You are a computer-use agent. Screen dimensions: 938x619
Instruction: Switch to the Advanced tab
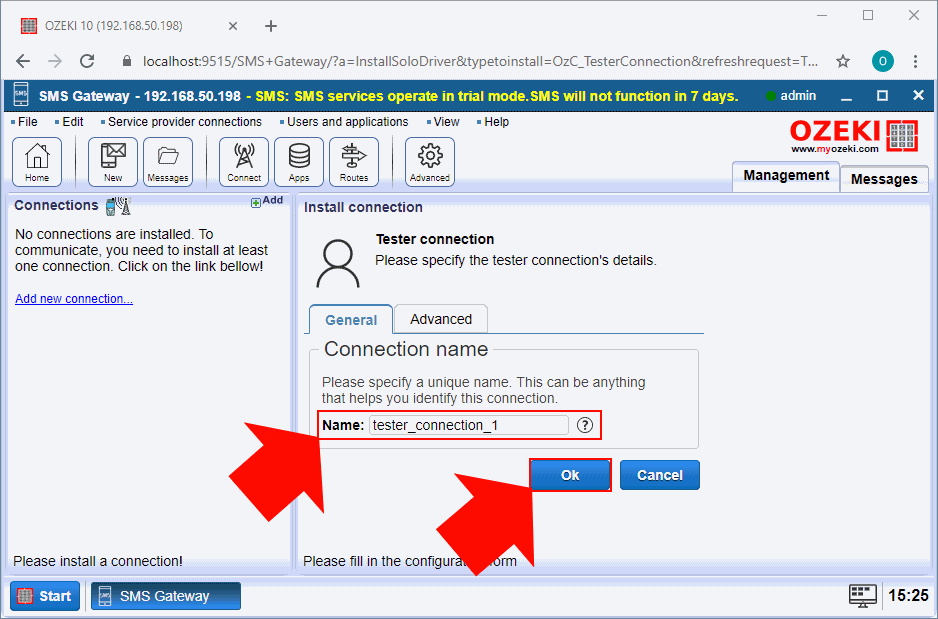pyautogui.click(x=441, y=319)
